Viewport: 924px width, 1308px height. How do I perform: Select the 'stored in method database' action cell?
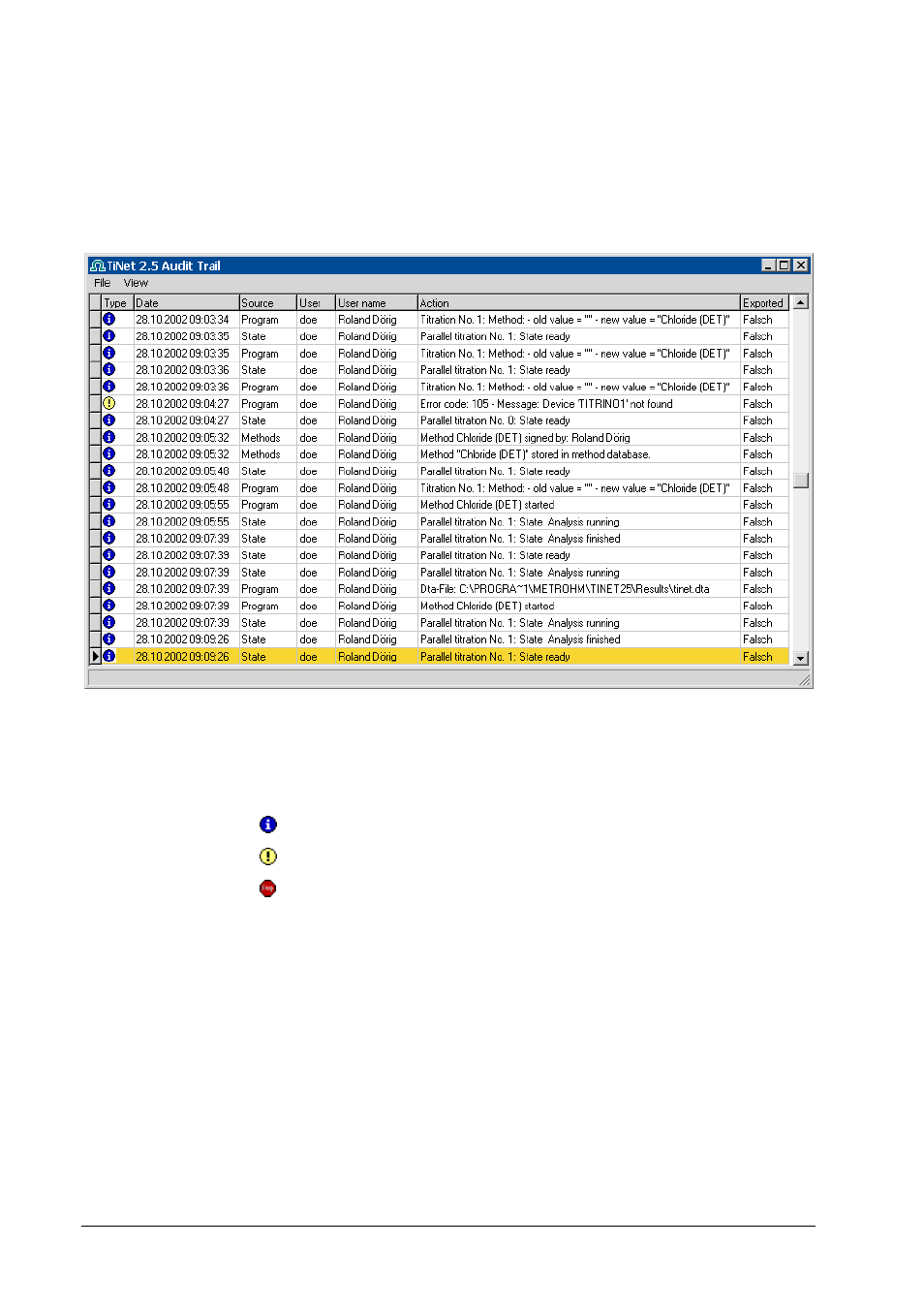click(x=578, y=453)
